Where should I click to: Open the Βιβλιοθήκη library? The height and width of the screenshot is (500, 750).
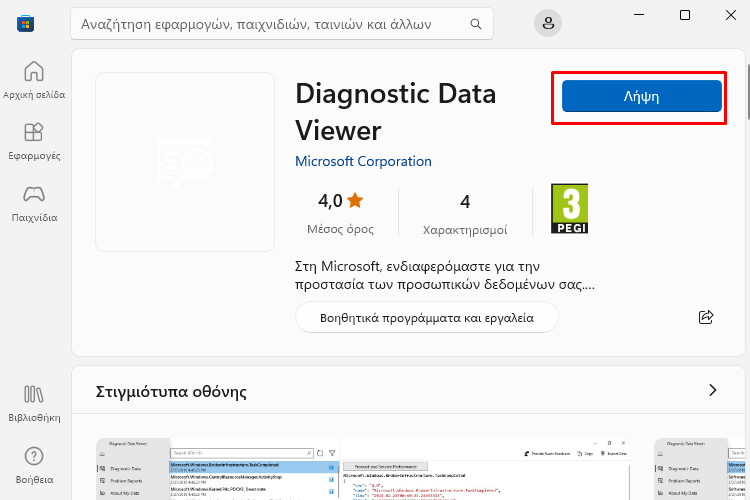34,403
